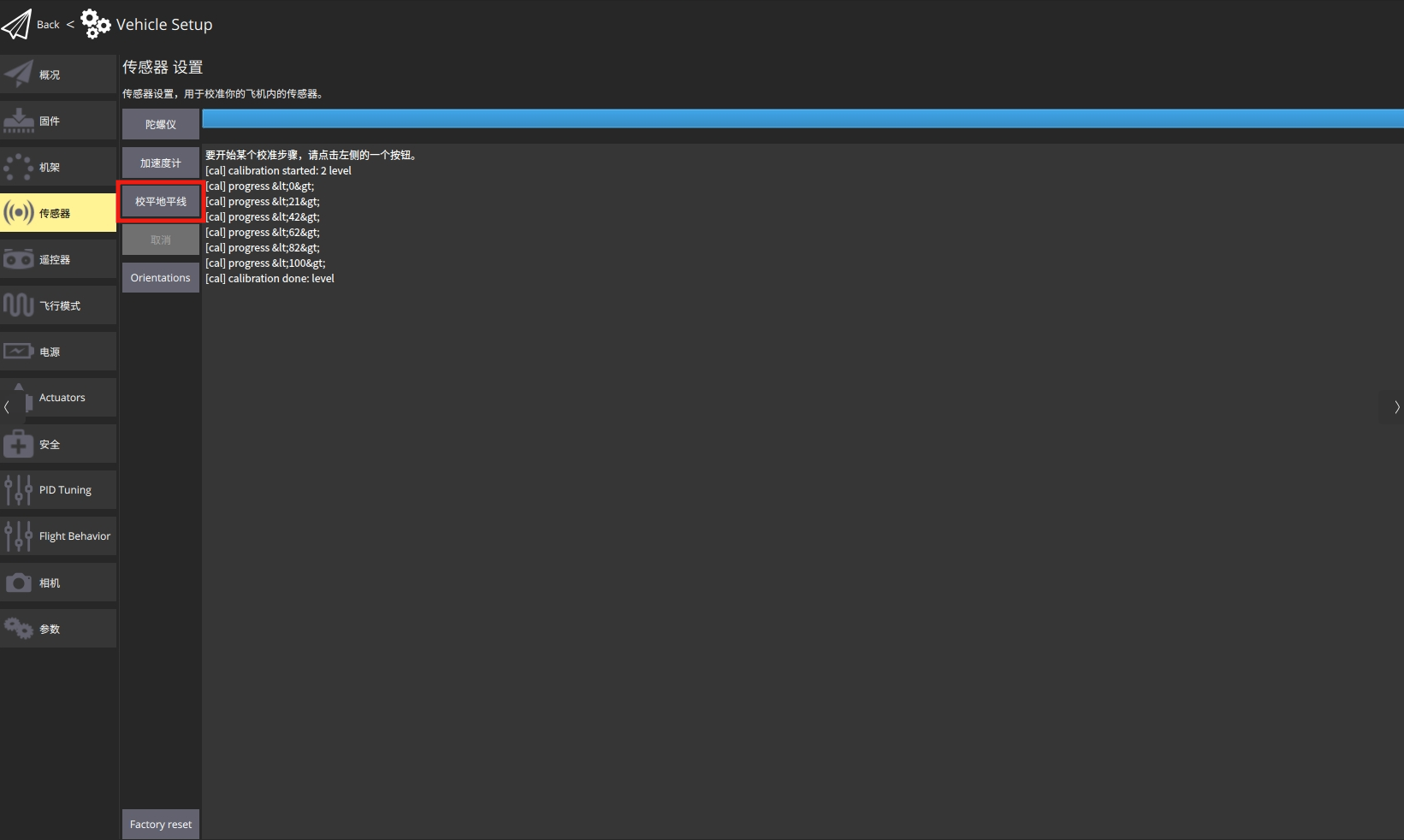Click the paper plane Back icon
Screen dimensions: 1404x840
(16, 25)
